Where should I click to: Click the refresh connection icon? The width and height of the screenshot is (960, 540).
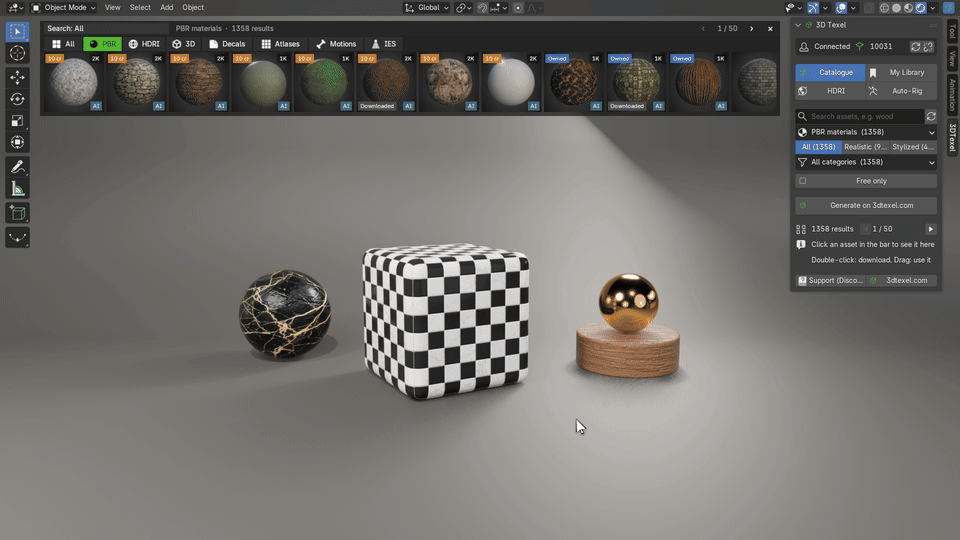tap(915, 47)
